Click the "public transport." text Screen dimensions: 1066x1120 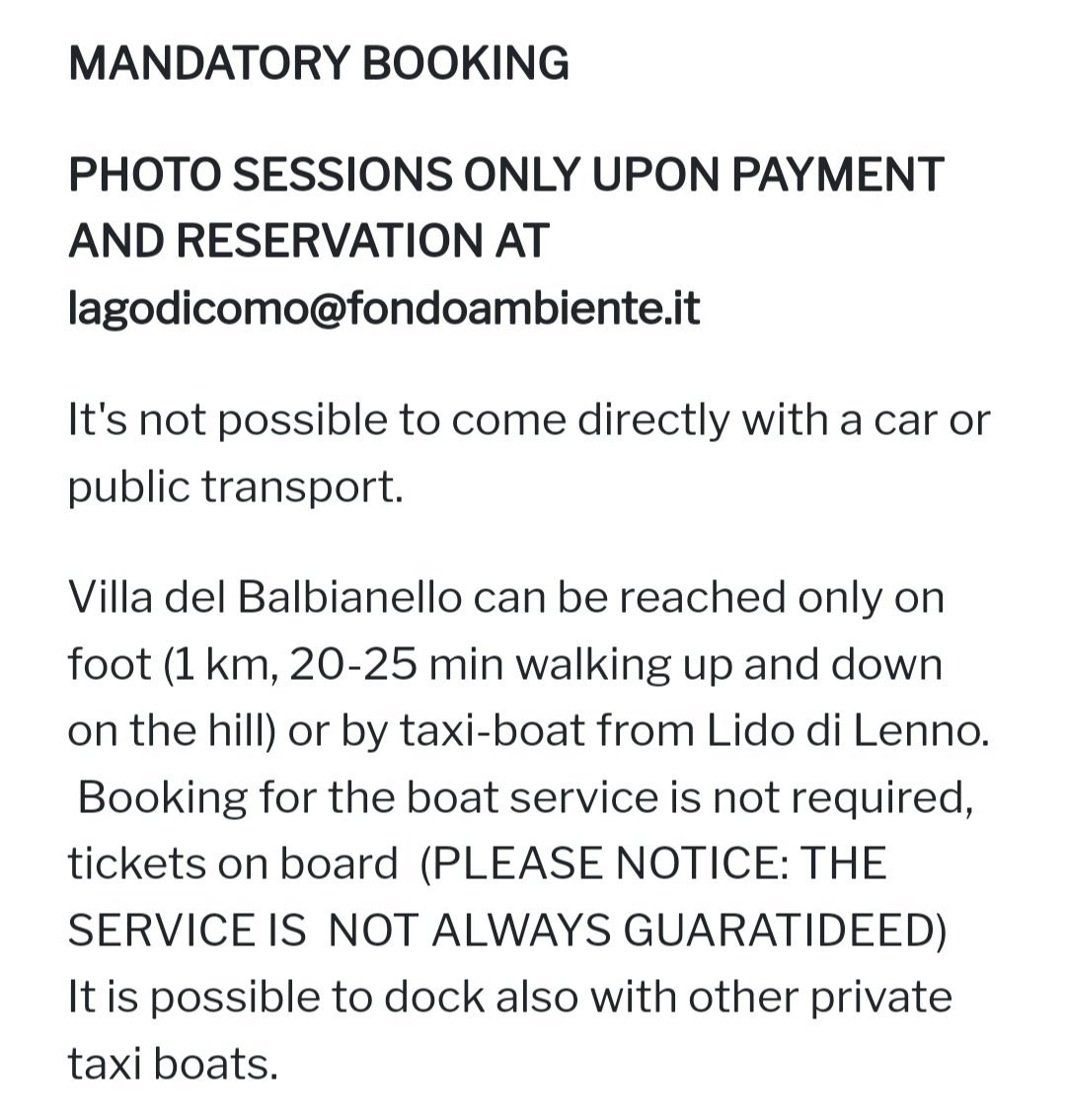pos(236,486)
